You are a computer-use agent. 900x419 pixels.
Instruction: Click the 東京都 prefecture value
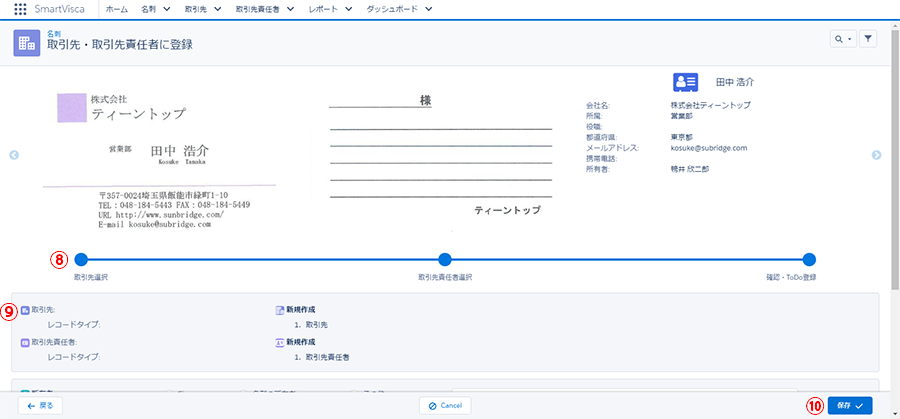pos(682,137)
